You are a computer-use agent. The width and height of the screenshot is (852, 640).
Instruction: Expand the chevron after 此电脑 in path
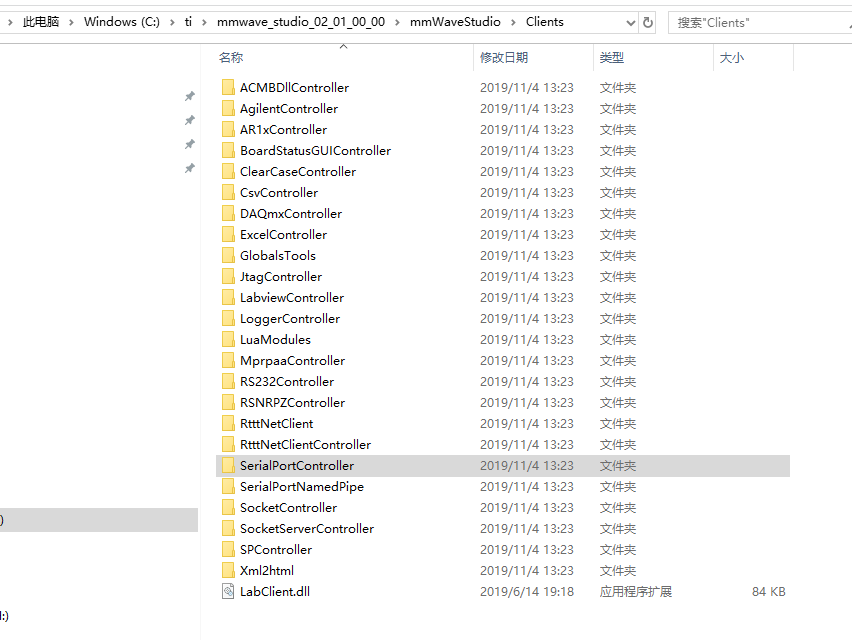(x=71, y=22)
